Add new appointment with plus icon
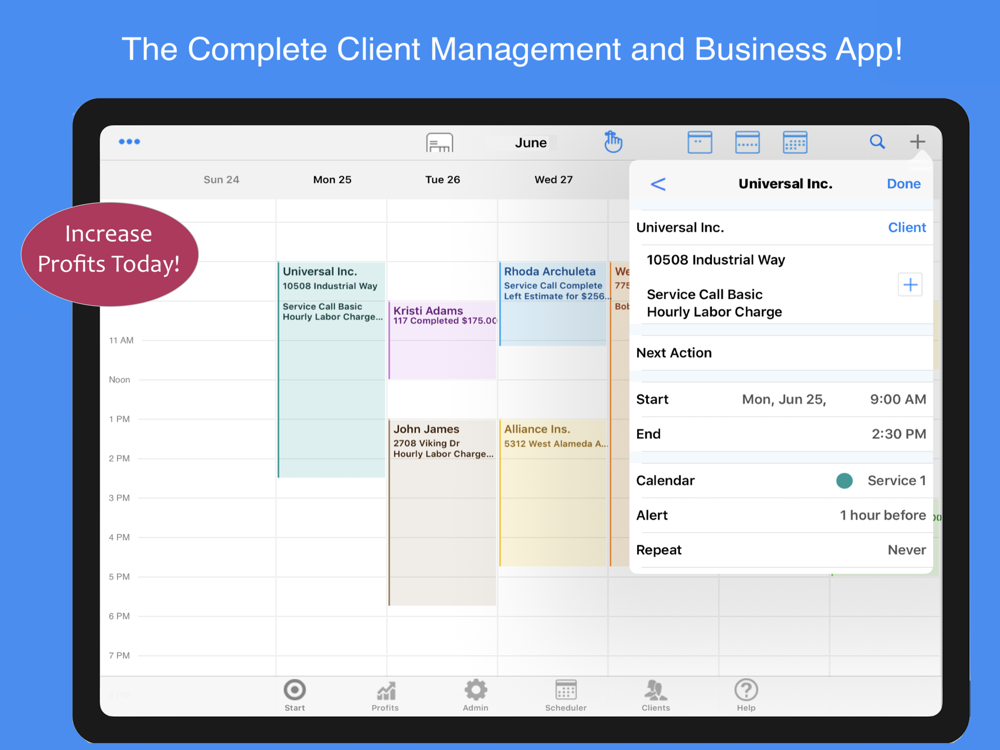 tap(917, 142)
